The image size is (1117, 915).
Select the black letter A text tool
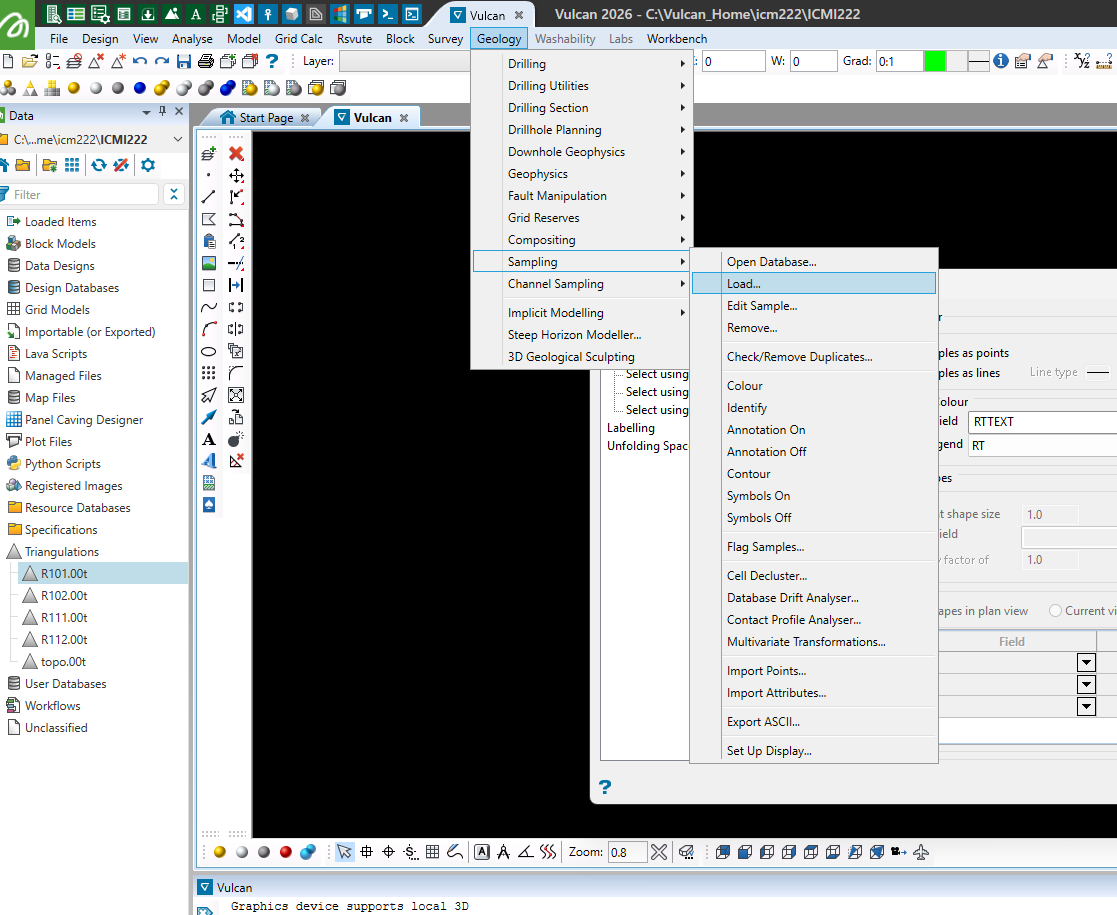(x=209, y=440)
